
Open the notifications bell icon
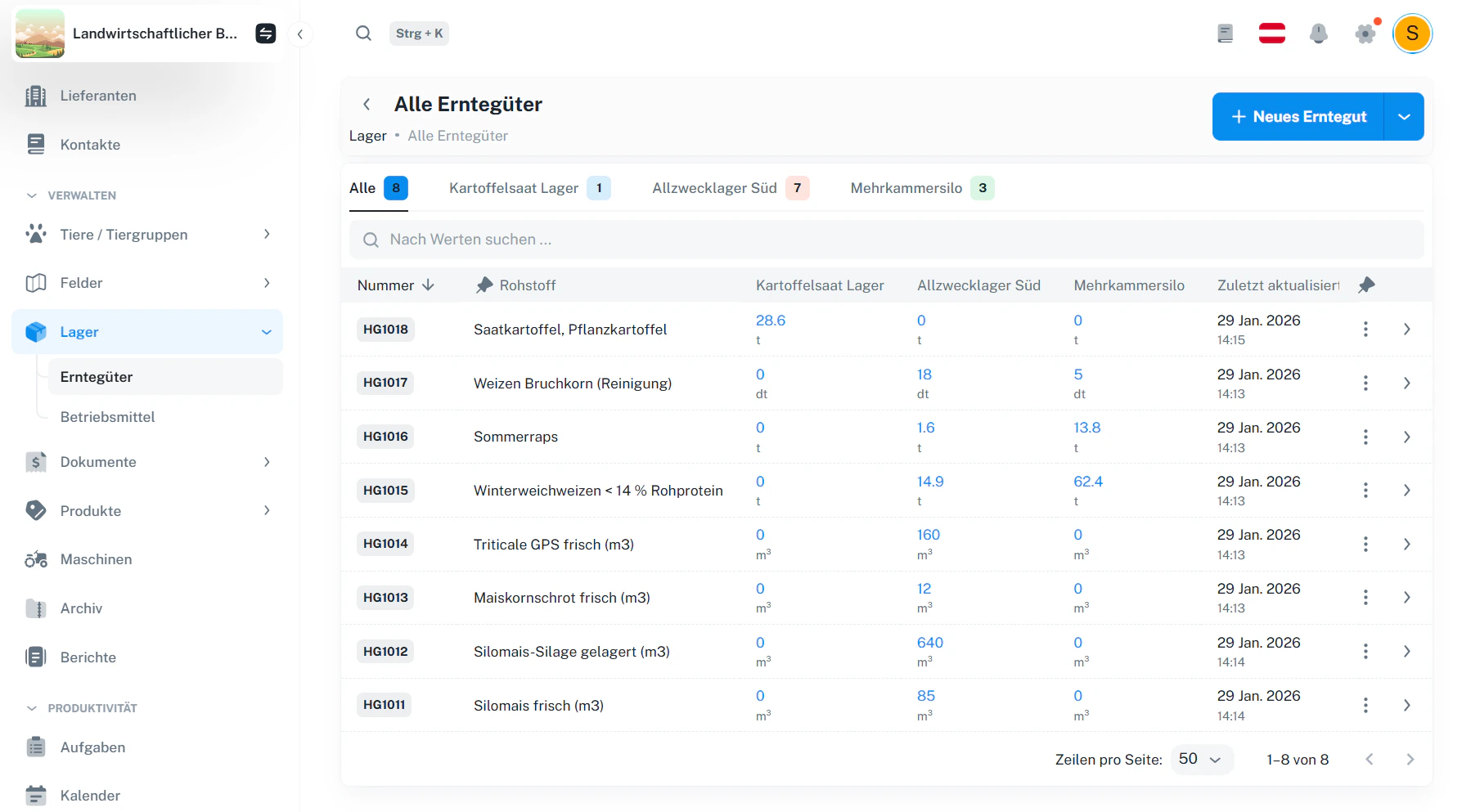[x=1318, y=34]
